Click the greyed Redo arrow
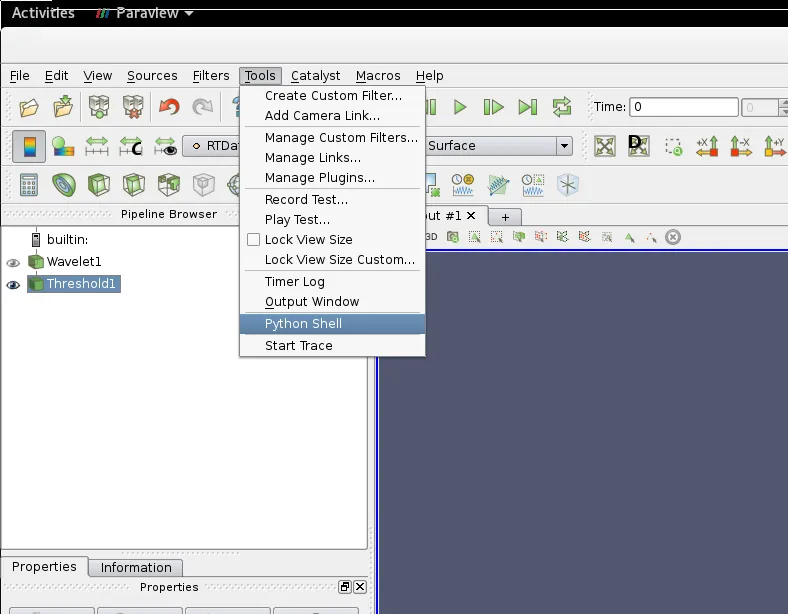The image size is (788, 614). [203, 107]
